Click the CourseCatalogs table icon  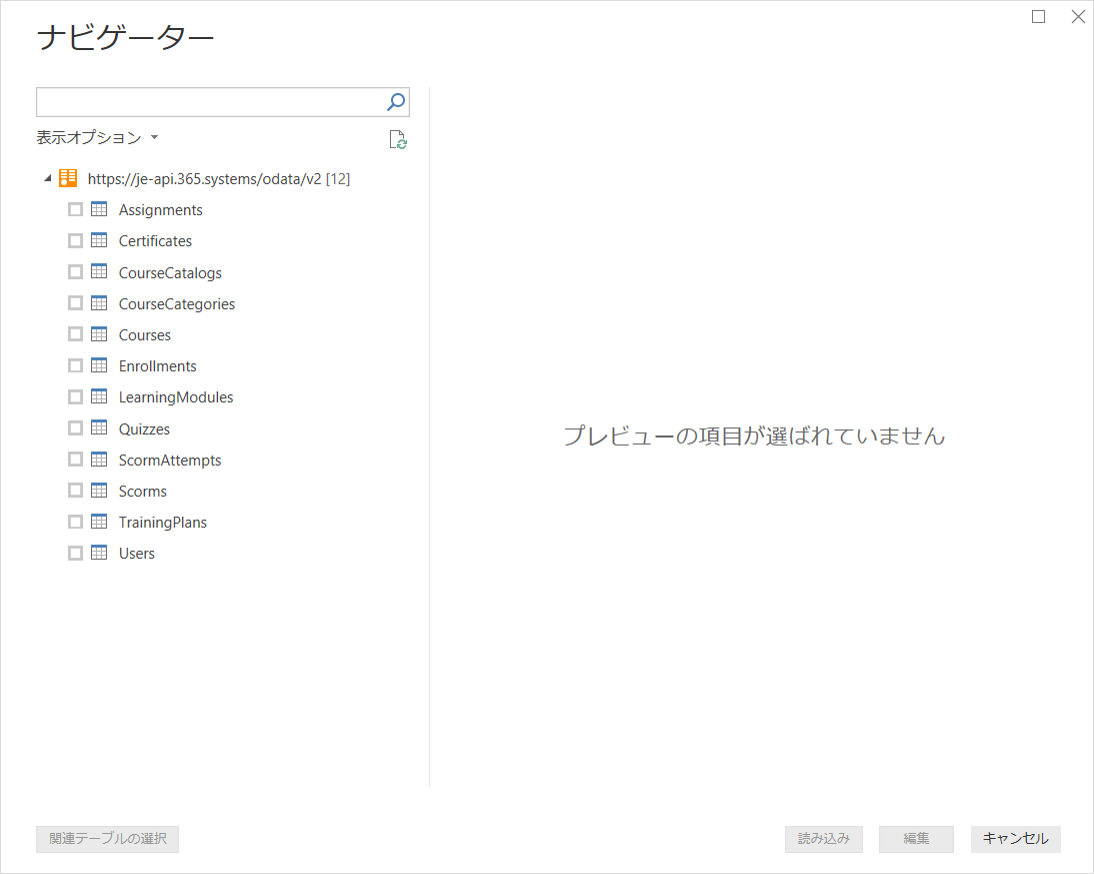pos(99,272)
